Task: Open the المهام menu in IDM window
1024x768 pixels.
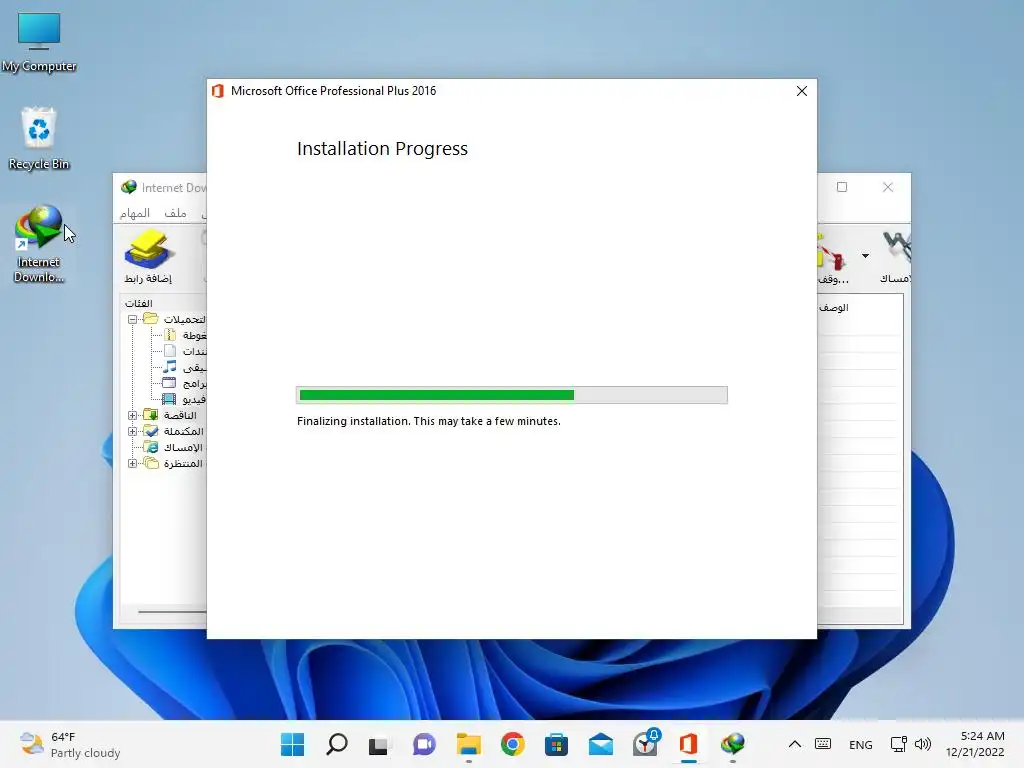Action: (135, 213)
